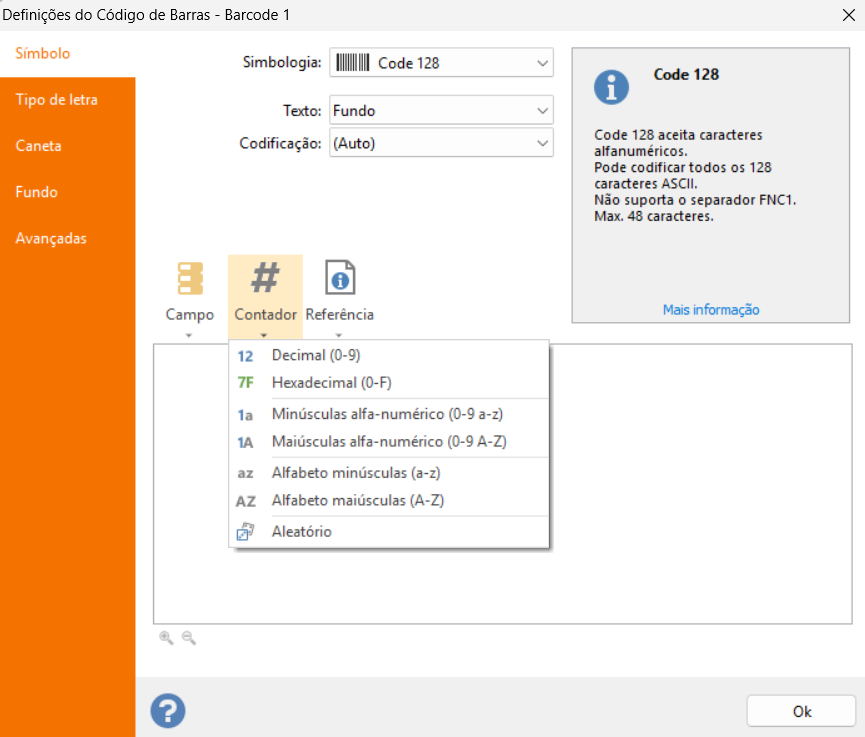This screenshot has height=737, width=865.
Task: Select Alfabeto maiúsculas (A-Z) option
Action: point(357,500)
